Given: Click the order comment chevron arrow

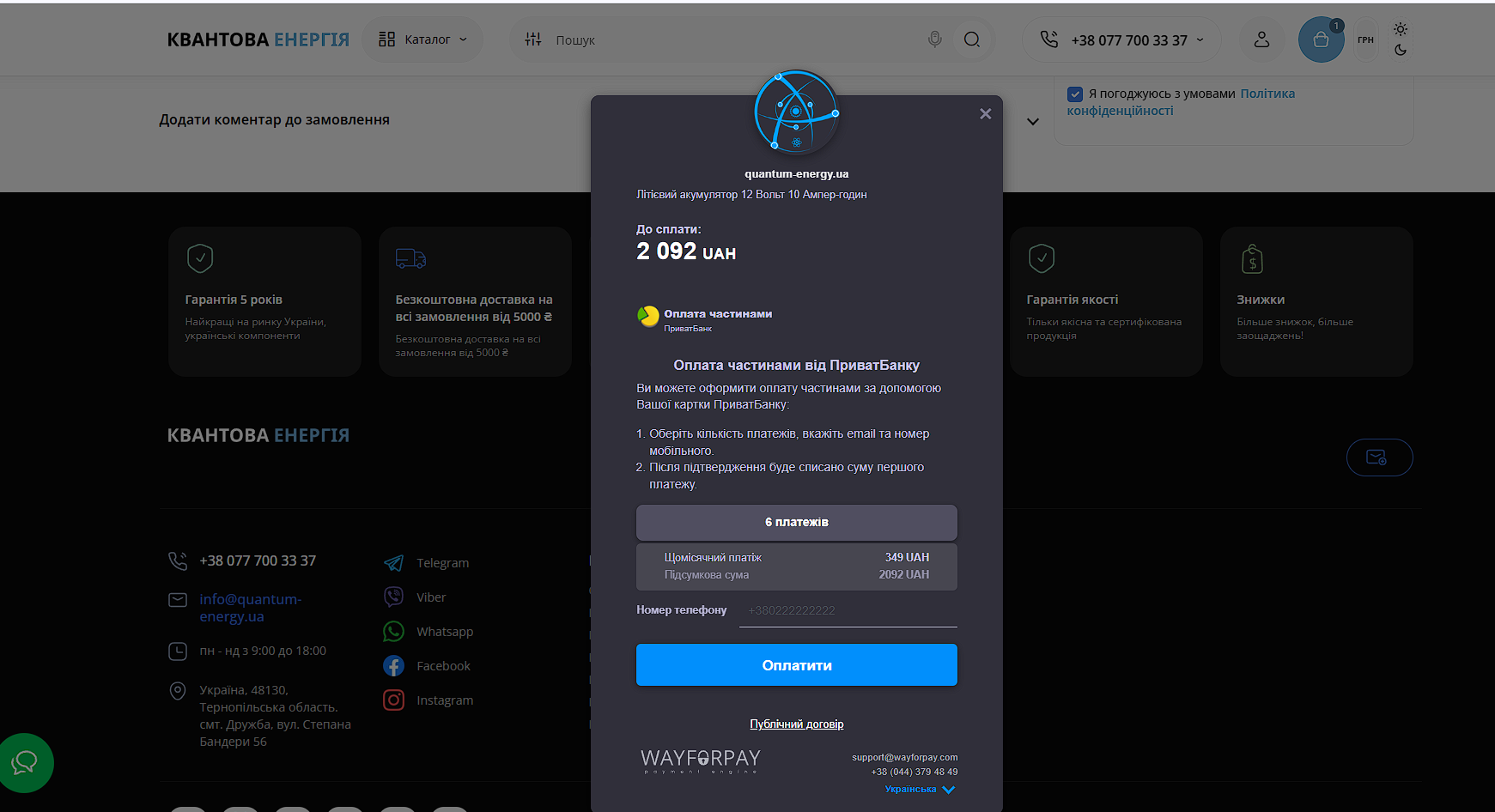Looking at the screenshot, I should (x=1033, y=121).
